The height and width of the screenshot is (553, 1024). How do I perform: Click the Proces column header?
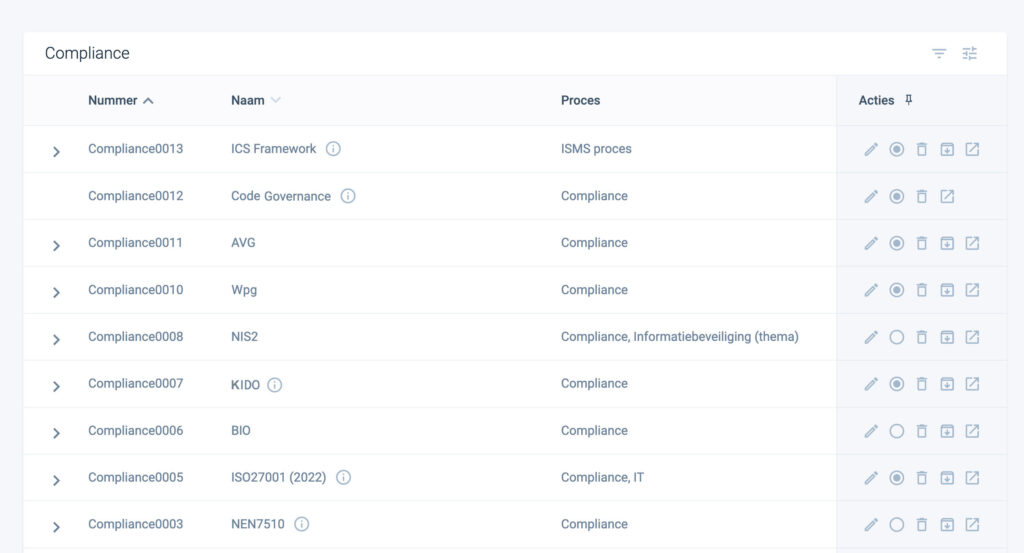pyautogui.click(x=580, y=100)
